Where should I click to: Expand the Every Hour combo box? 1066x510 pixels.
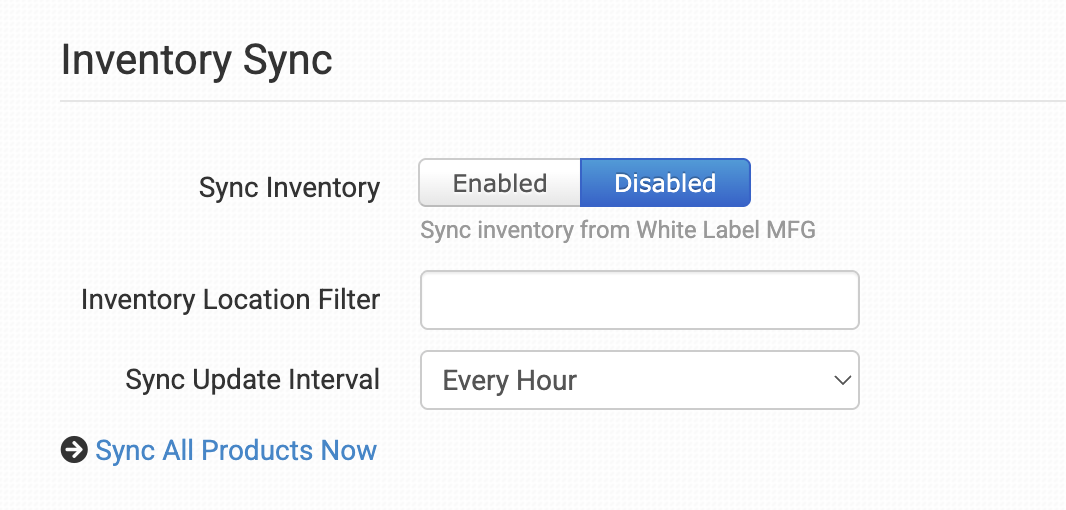[x=639, y=380]
